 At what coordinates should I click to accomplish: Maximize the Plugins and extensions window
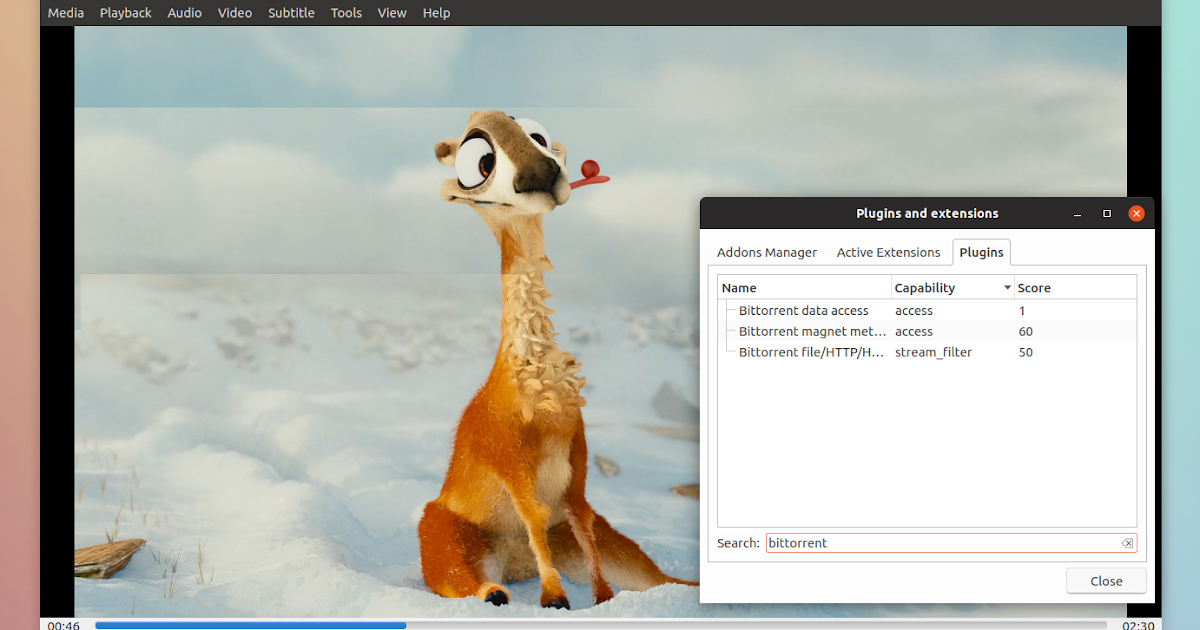click(1107, 214)
